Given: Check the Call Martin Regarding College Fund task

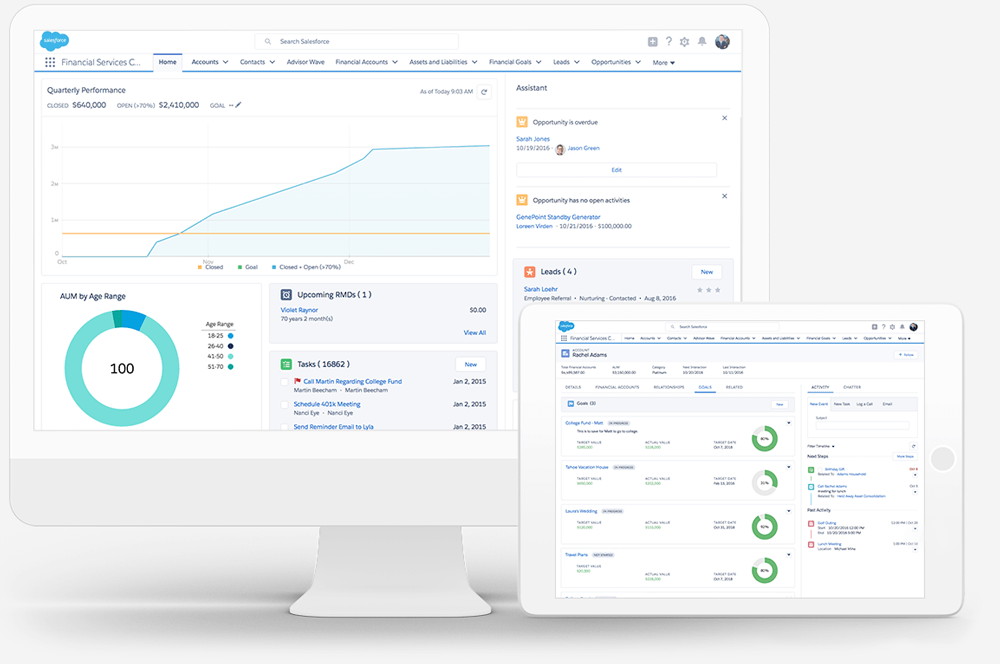Looking at the screenshot, I should click(285, 382).
